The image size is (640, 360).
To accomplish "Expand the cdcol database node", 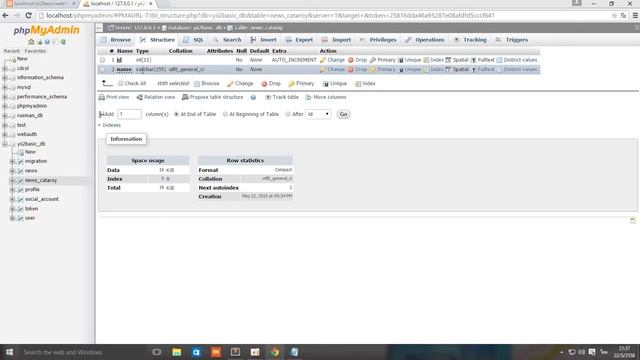I will pos(5,69).
